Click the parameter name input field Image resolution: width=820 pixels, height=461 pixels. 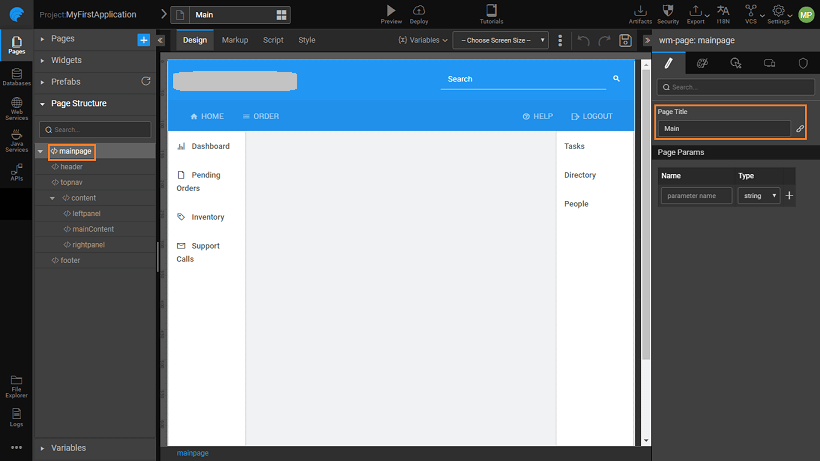(x=697, y=196)
